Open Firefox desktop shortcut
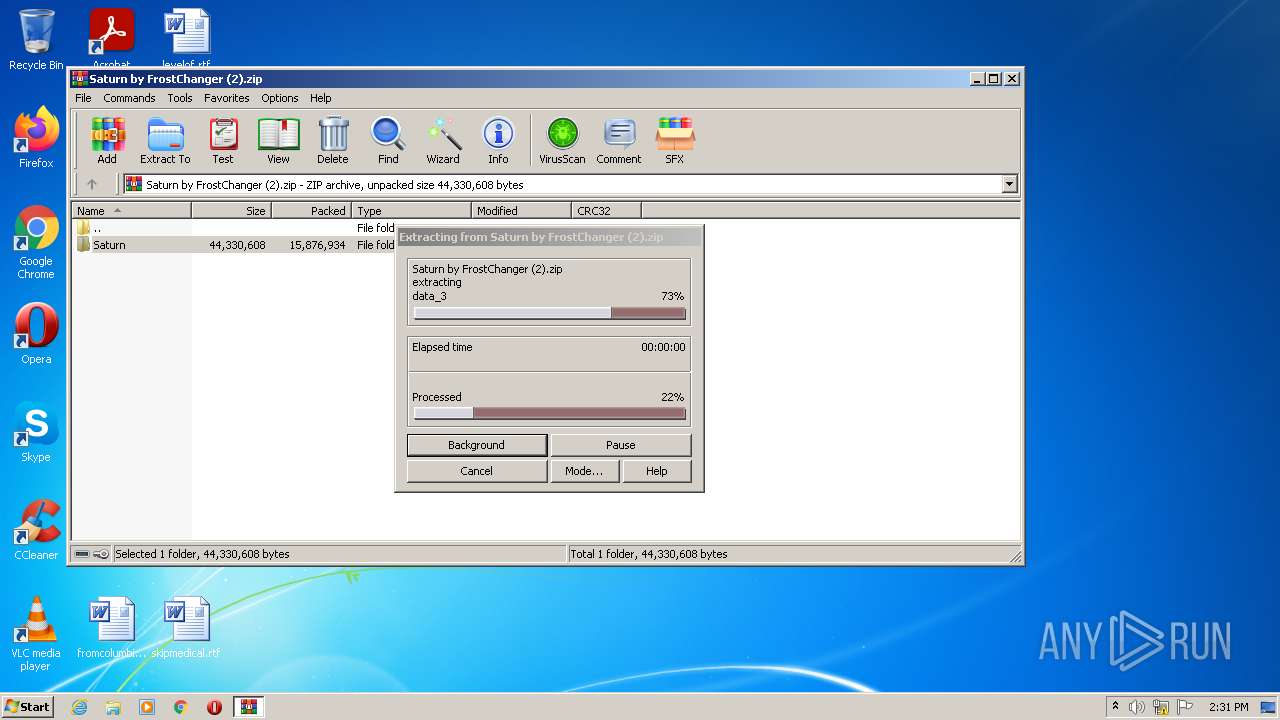This screenshot has height=720, width=1280. point(36,137)
